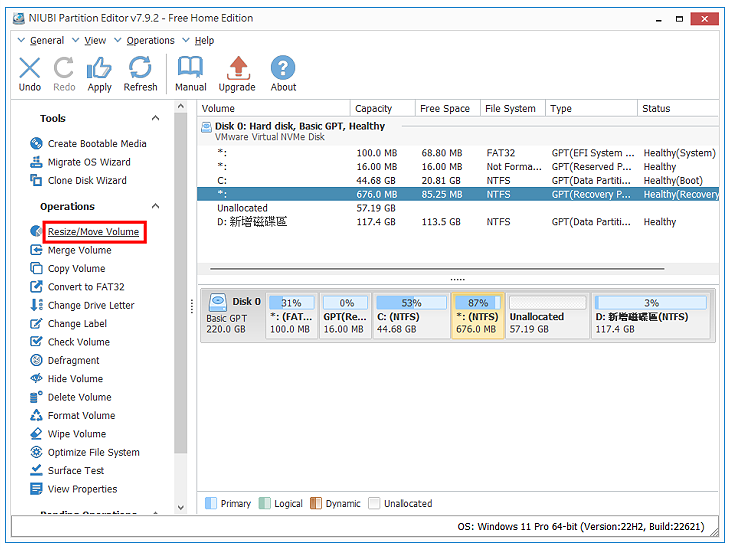Click the Unallocated legend swatch
Image resolution: width=729 pixels, height=550 pixels.
[374, 504]
